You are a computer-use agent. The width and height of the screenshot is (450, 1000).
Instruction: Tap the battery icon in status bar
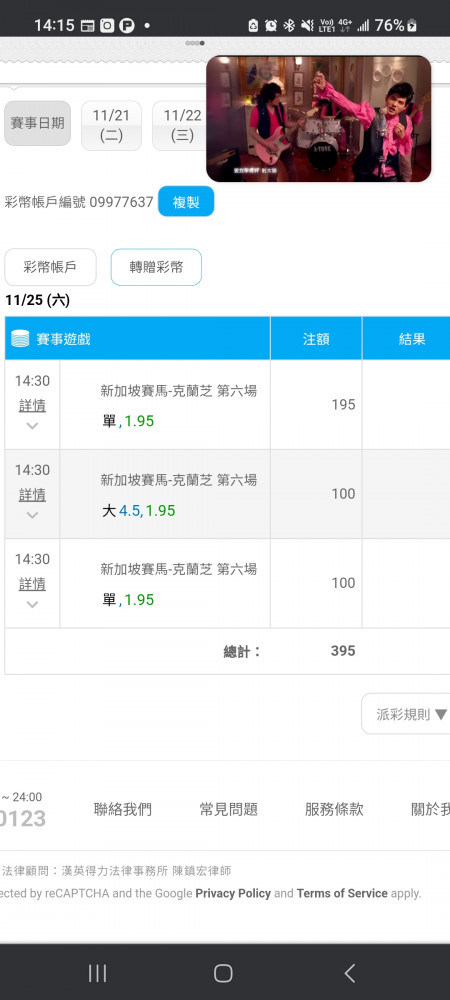click(412, 26)
